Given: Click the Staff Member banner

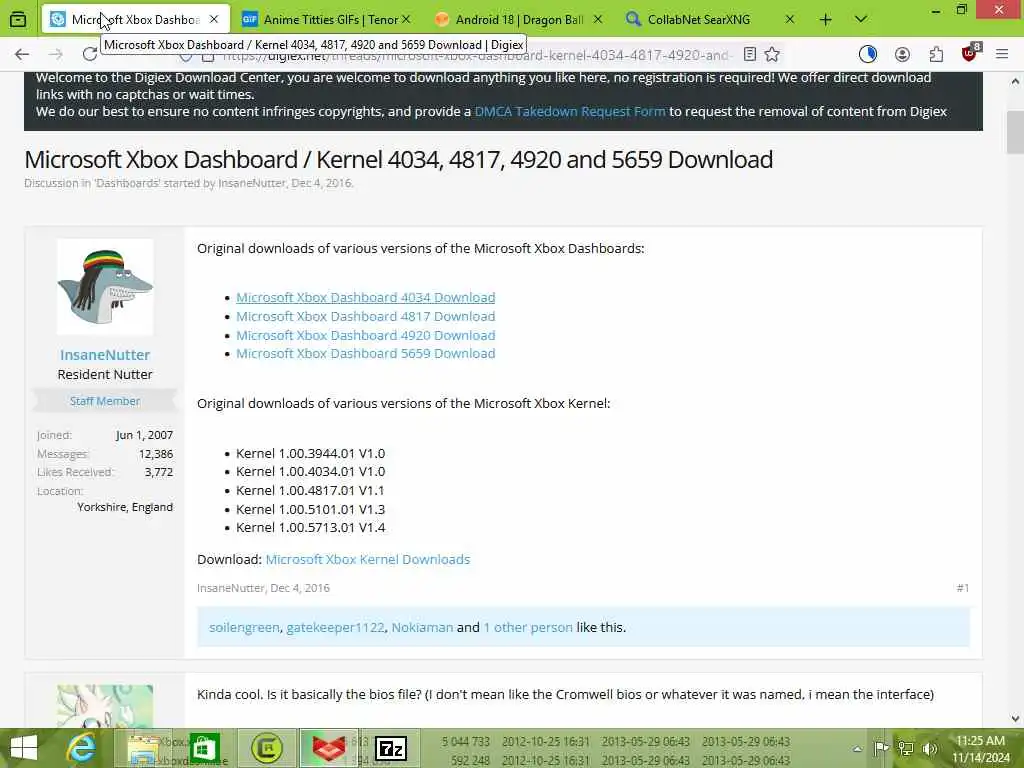Looking at the screenshot, I should tap(105, 401).
